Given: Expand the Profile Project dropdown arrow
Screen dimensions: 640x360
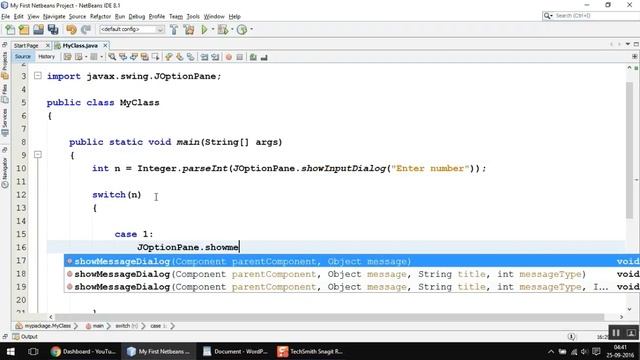Looking at the screenshot, I should pyautogui.click(x=251, y=29).
